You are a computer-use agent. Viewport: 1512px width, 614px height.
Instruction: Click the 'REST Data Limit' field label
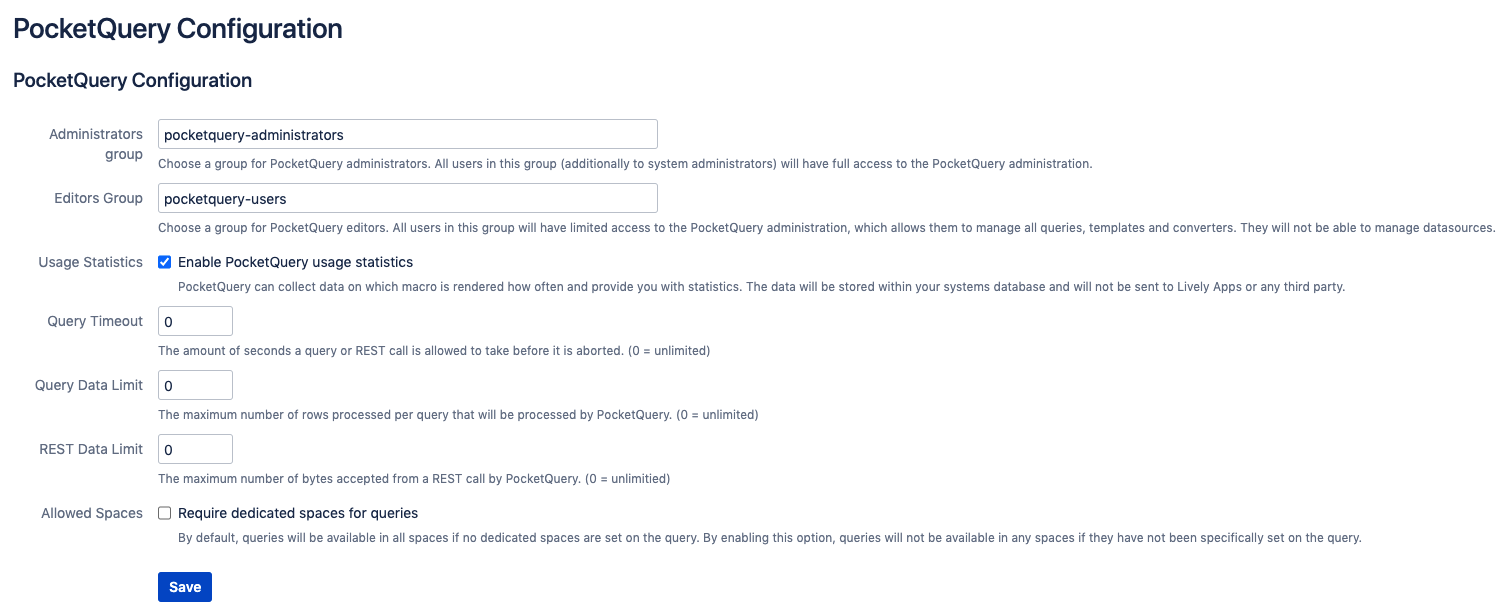click(91, 449)
